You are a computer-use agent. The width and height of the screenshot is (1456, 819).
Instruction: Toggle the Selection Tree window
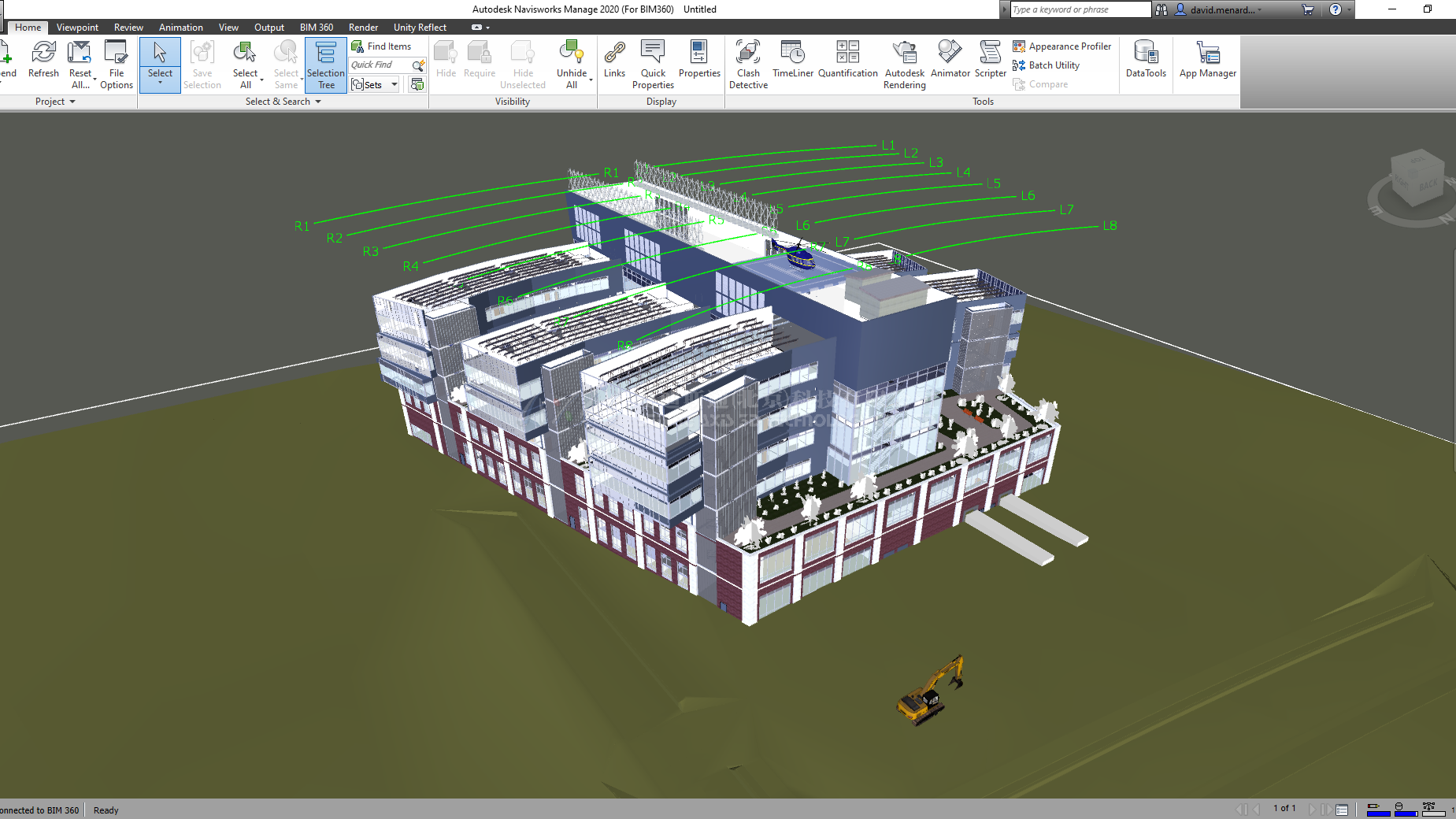325,64
